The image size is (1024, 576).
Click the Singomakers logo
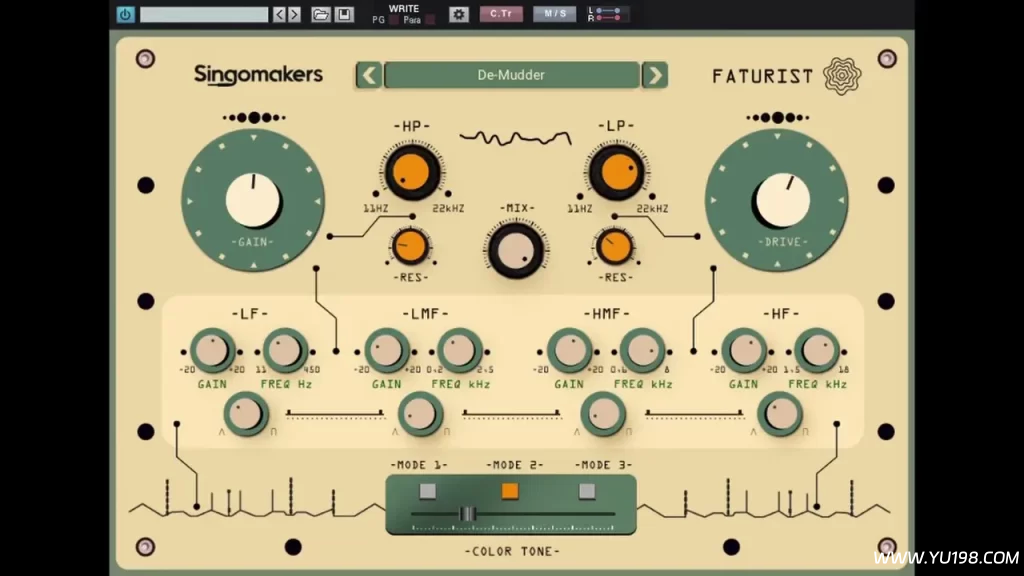pyautogui.click(x=258, y=74)
